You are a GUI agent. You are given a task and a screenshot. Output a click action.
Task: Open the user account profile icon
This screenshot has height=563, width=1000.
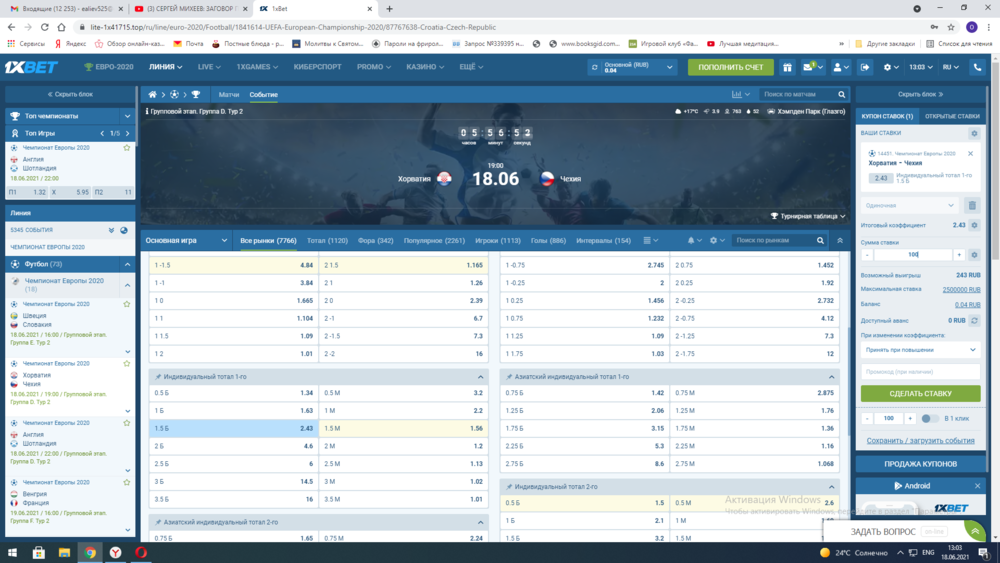click(x=838, y=67)
